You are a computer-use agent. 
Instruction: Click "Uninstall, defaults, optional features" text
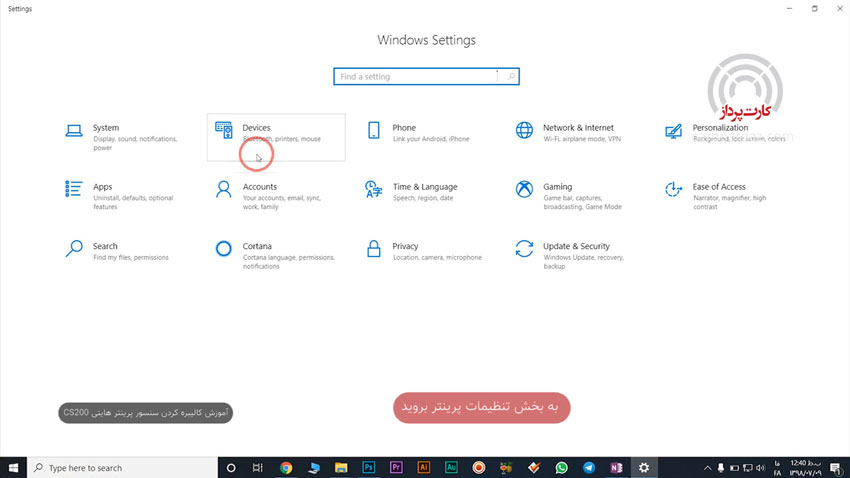(133, 202)
